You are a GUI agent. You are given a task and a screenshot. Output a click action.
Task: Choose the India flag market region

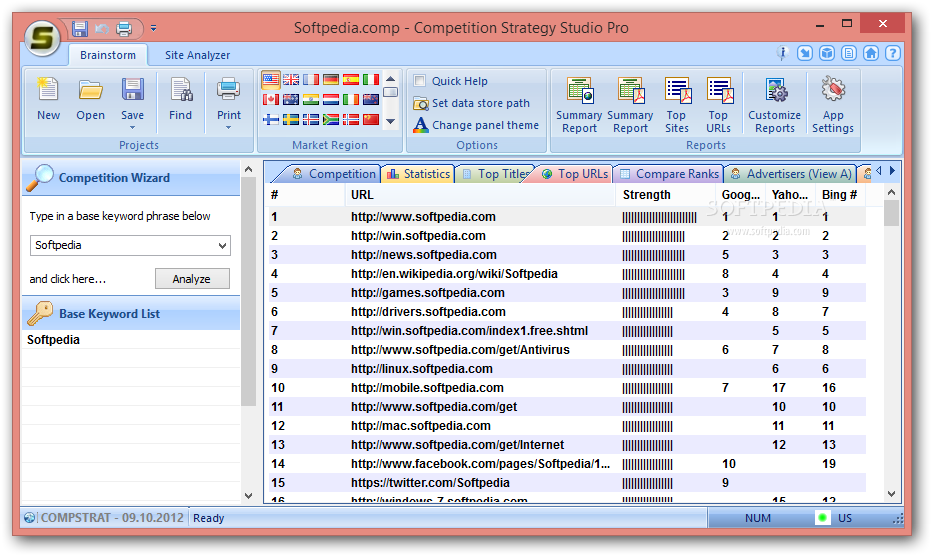pyautogui.click(x=311, y=100)
